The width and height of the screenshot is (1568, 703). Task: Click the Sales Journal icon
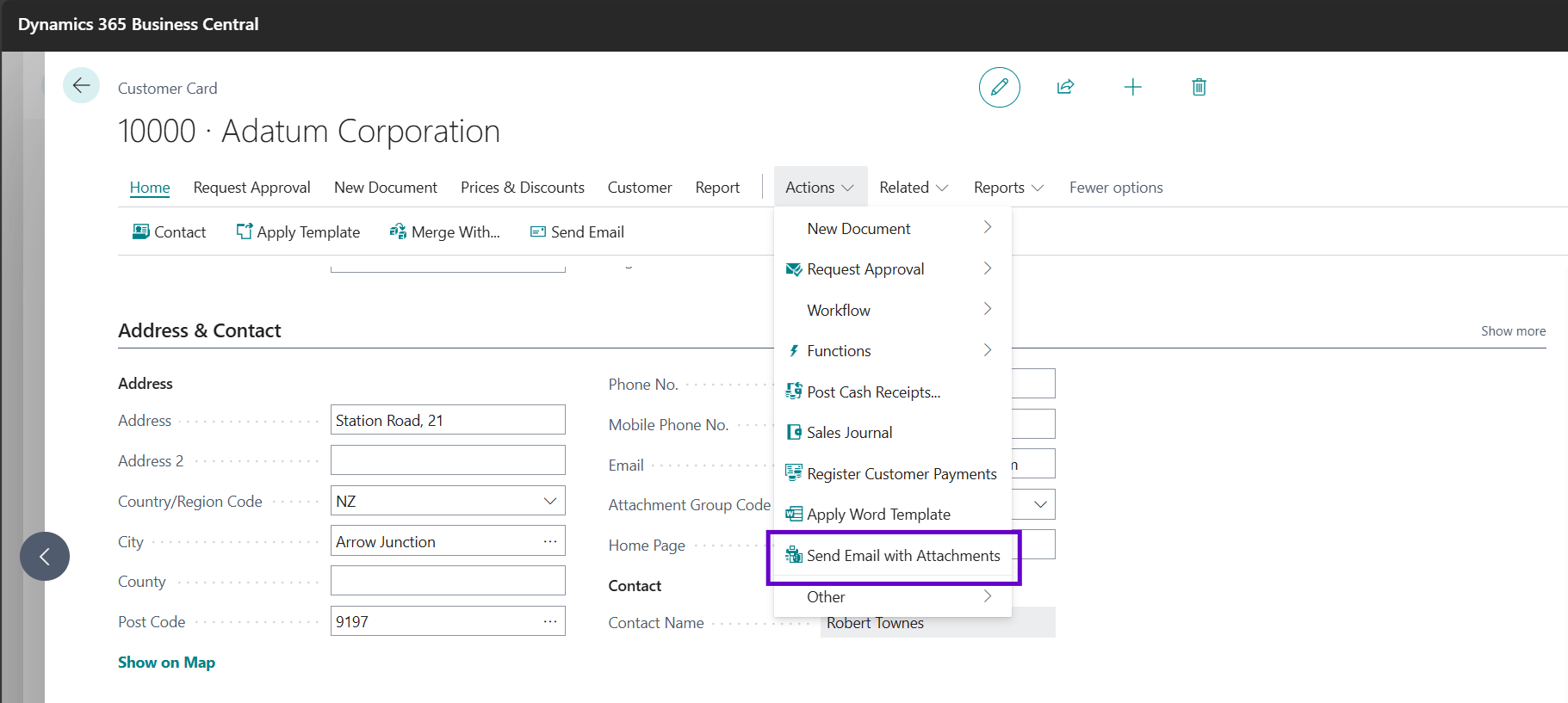click(x=793, y=433)
